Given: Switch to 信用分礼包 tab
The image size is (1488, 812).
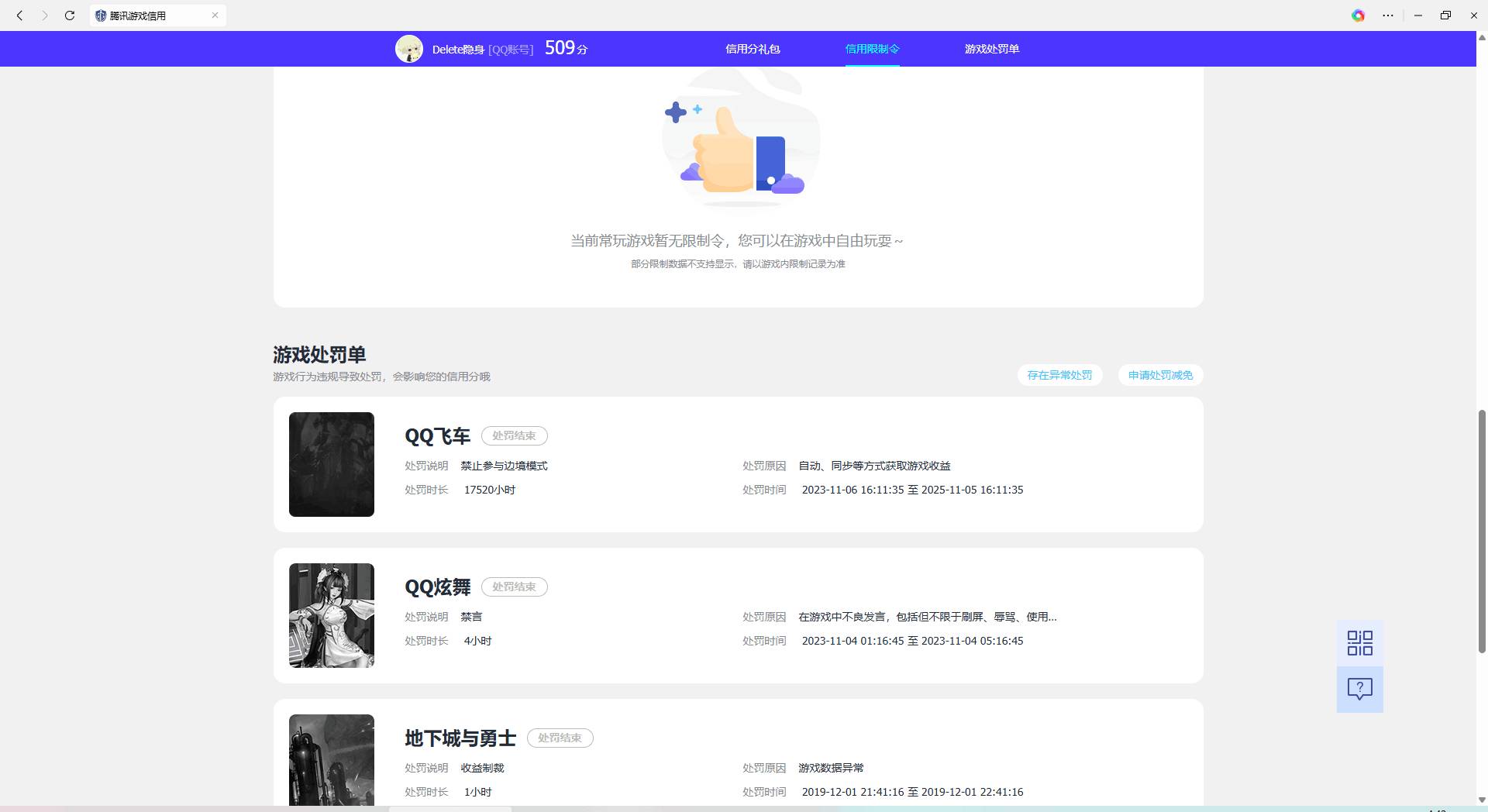Looking at the screenshot, I should point(752,49).
